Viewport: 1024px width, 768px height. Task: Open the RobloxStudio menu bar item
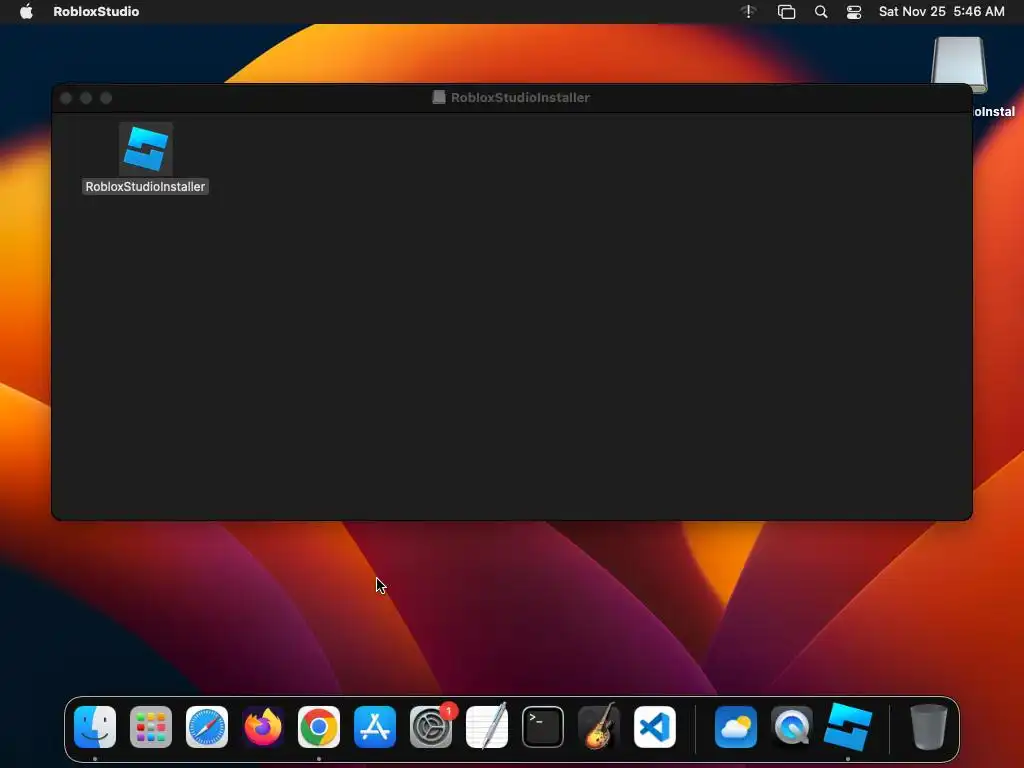[96, 11]
